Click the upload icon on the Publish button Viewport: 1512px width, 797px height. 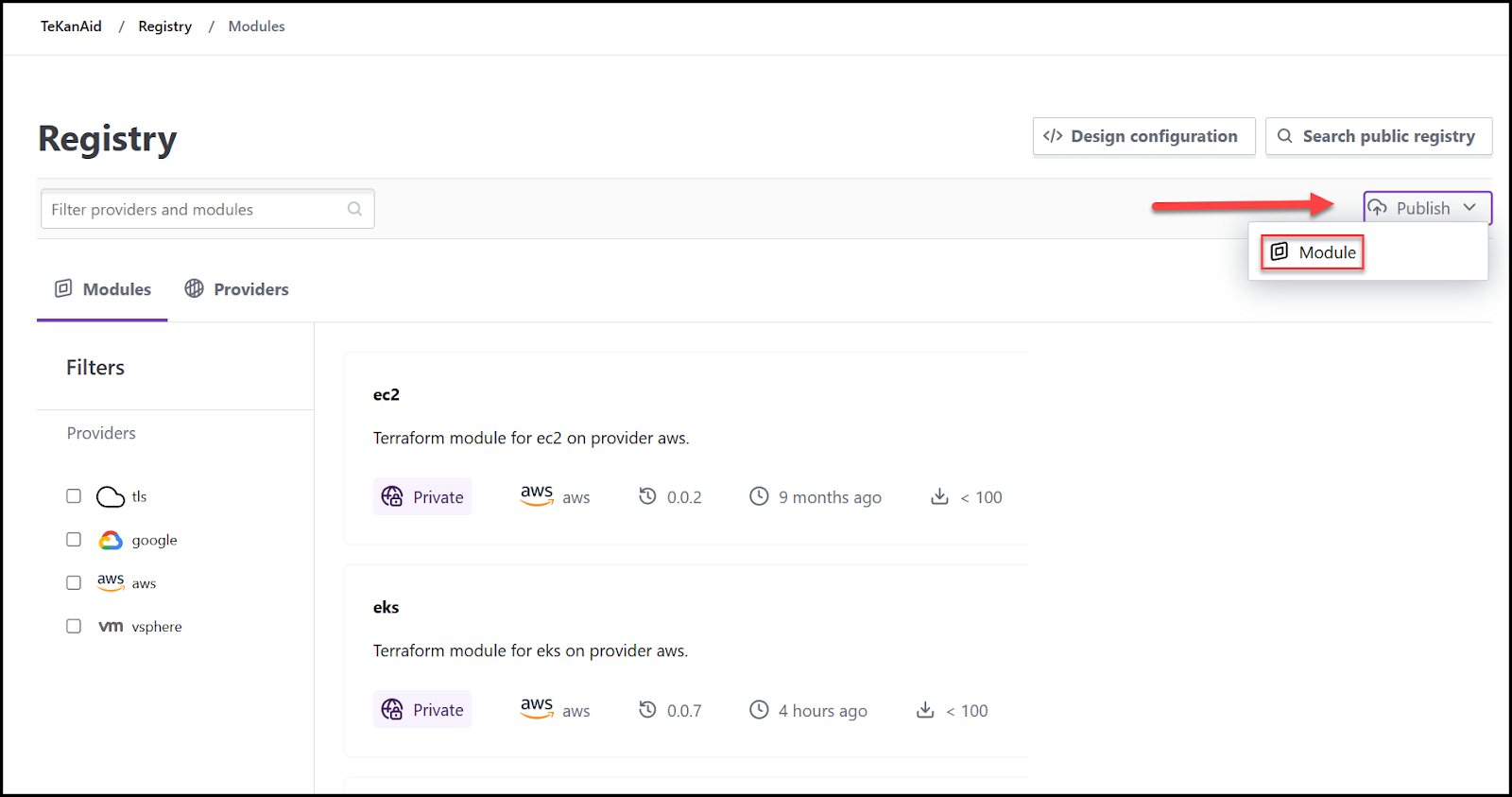click(x=1379, y=207)
